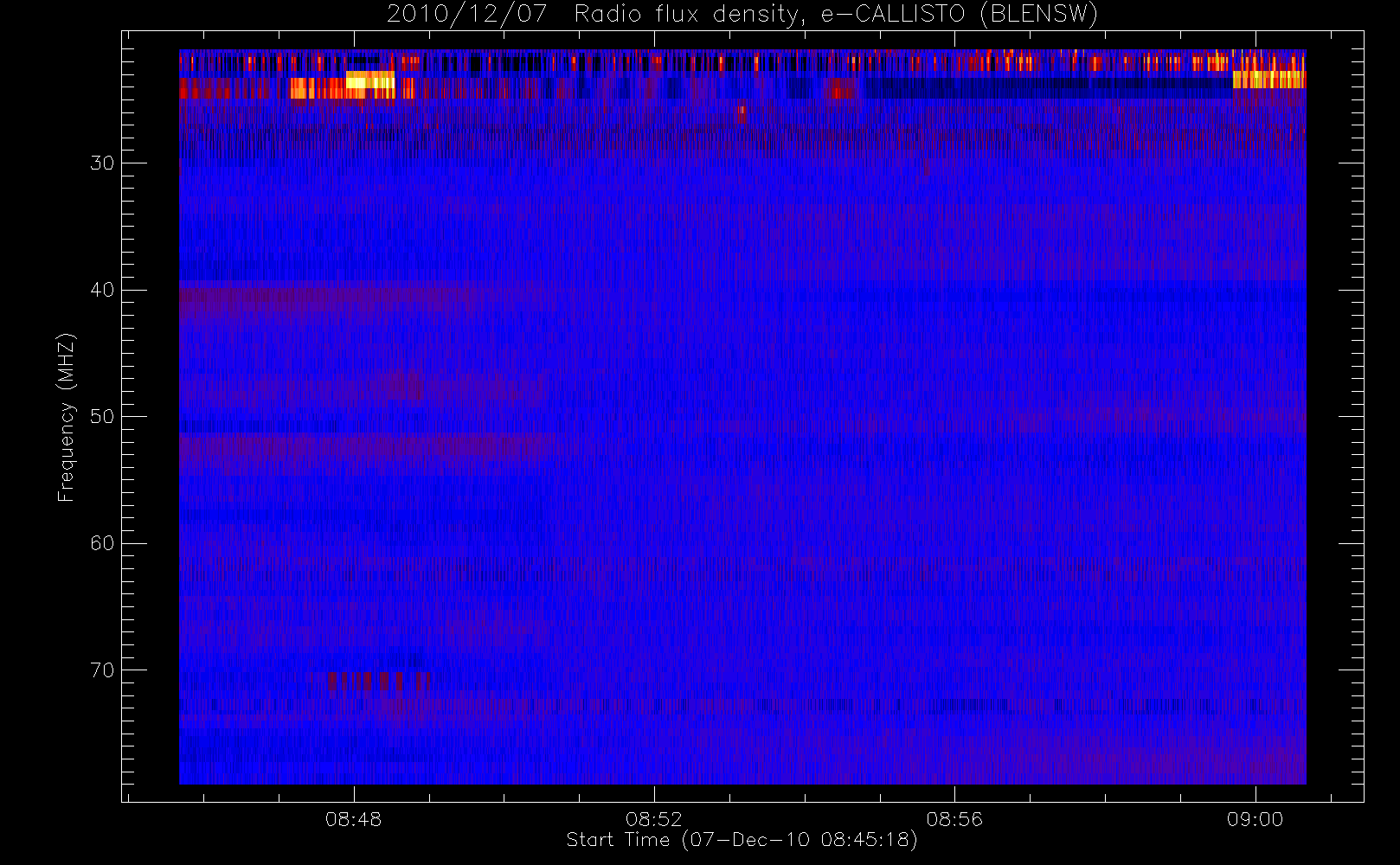Click the 50 MHz frequency tick label
1400x865 pixels.
click(x=102, y=416)
